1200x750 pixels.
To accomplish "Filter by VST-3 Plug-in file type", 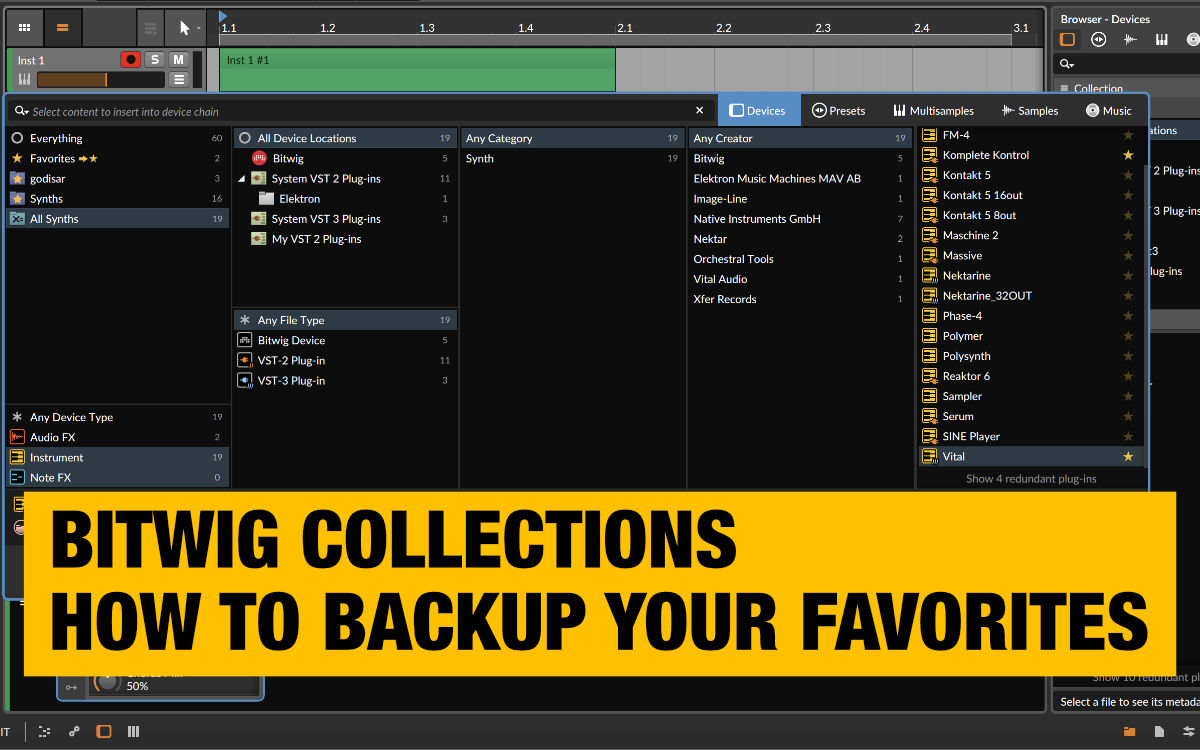I will click(345, 380).
